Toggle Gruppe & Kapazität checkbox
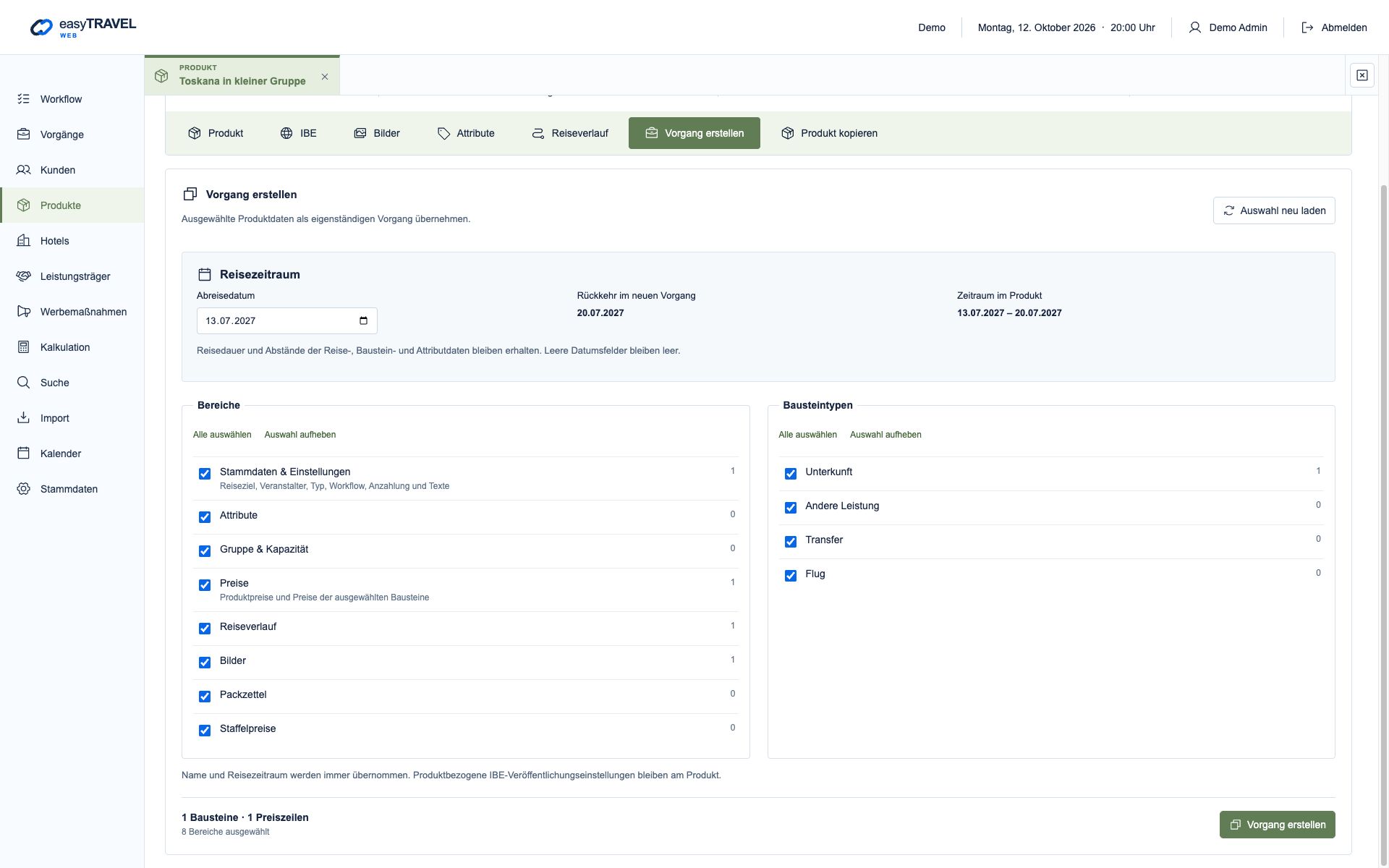This screenshot has height=868, width=1389. tap(205, 551)
